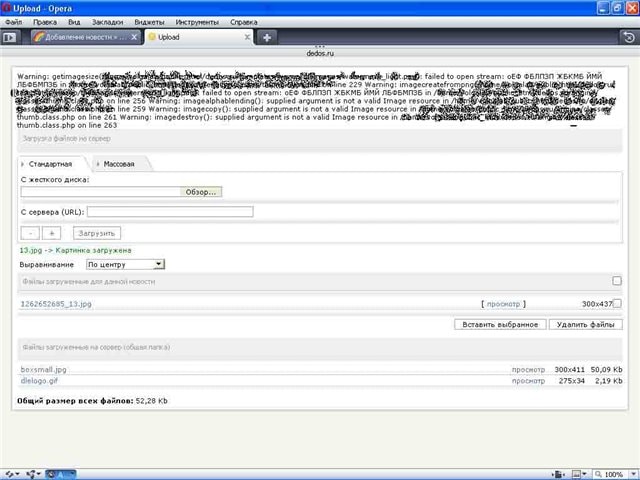
Task: Click the Opera Link sync icon in status bar
Action: [9, 474]
